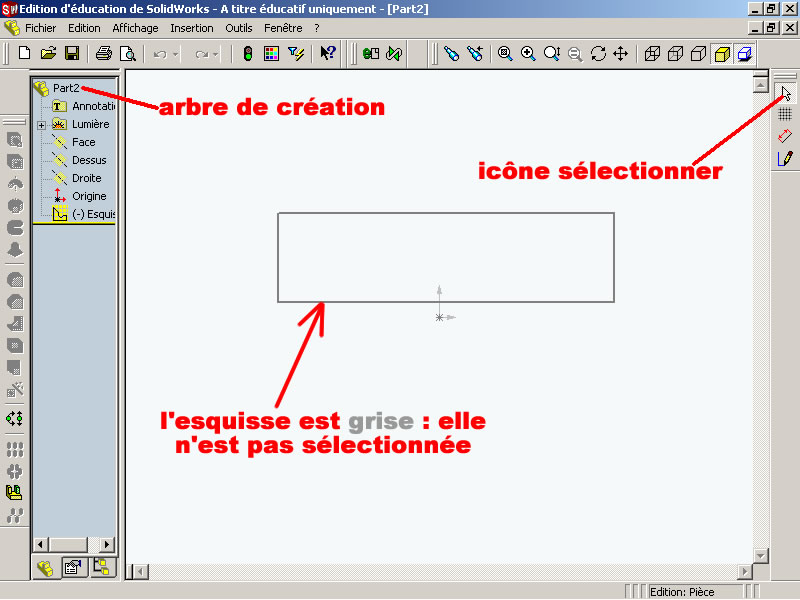Click the Shell icon on the features toolbar
The width and height of the screenshot is (800, 600).
tap(15, 346)
